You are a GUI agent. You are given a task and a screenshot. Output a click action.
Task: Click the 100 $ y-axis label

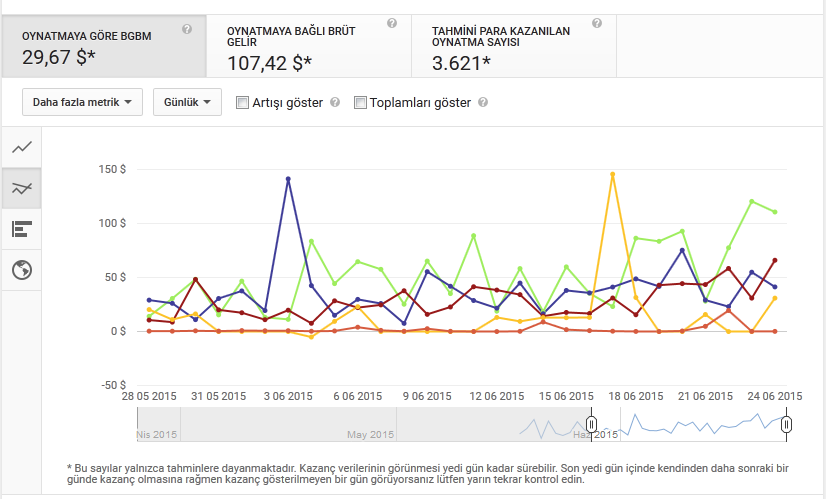112,223
